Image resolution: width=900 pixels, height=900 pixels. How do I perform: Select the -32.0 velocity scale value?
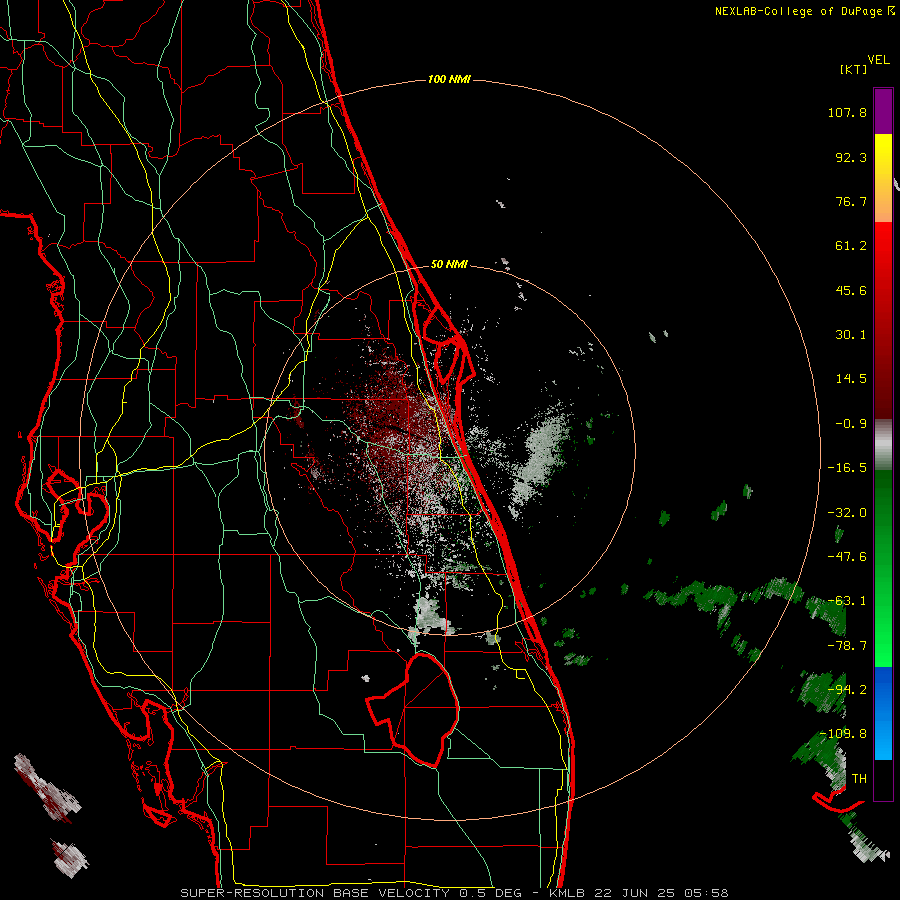click(847, 513)
